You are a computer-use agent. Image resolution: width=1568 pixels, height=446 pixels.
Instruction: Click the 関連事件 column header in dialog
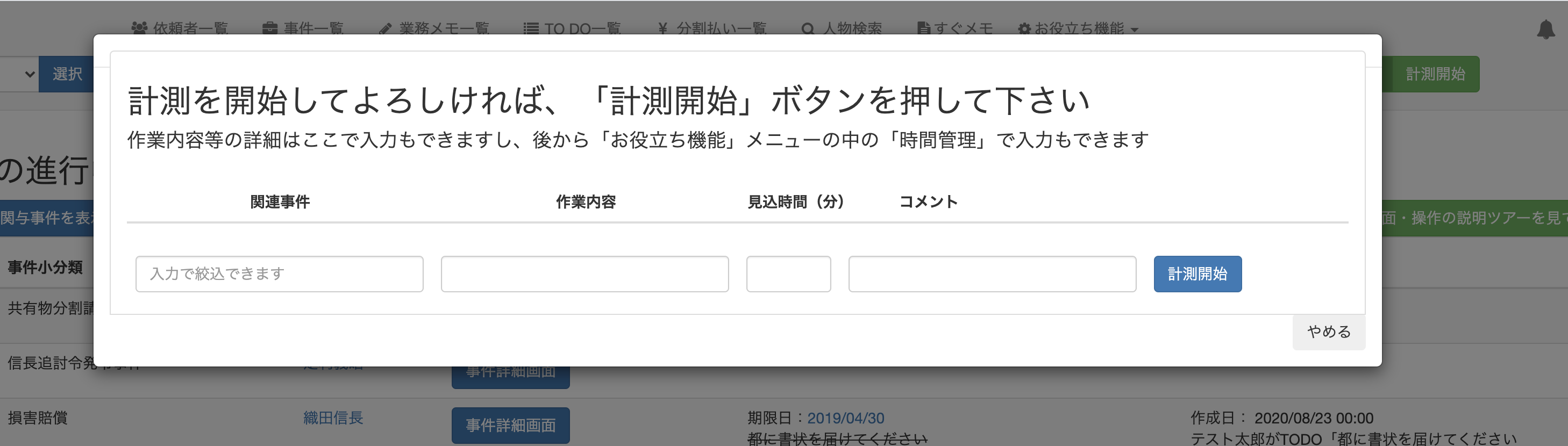[x=280, y=202]
